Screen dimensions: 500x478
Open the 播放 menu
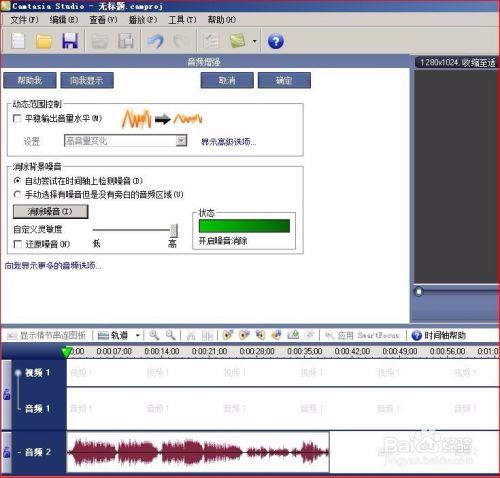pyautogui.click(x=143, y=20)
